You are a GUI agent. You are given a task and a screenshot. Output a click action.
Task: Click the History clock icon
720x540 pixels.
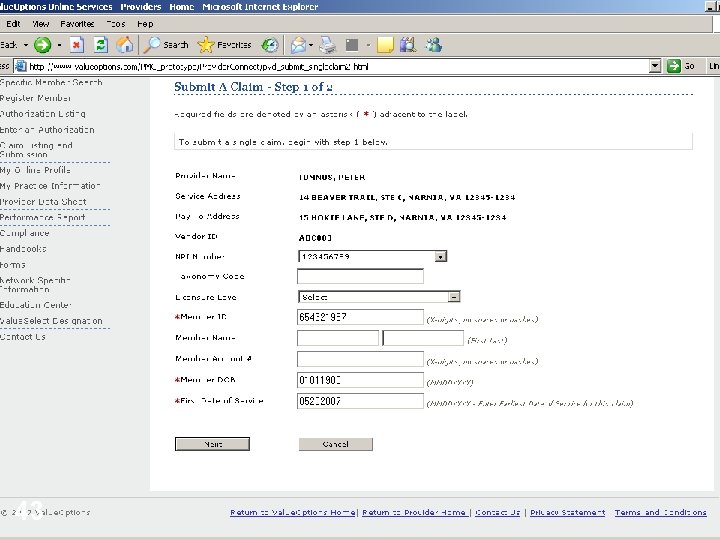point(270,45)
